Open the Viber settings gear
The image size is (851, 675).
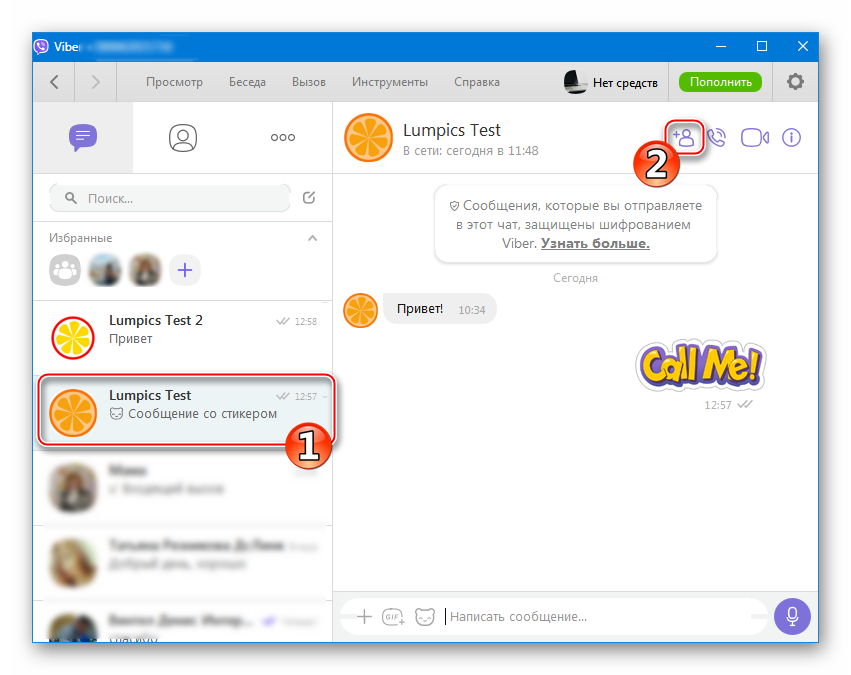pos(795,82)
